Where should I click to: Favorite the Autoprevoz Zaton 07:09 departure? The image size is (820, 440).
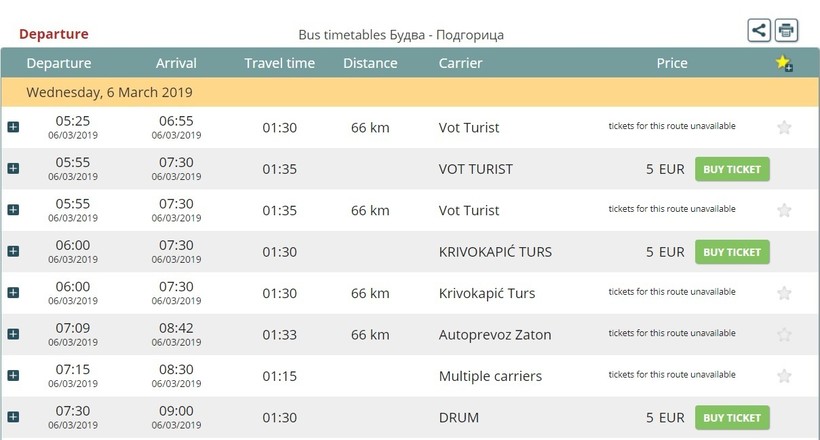784,334
